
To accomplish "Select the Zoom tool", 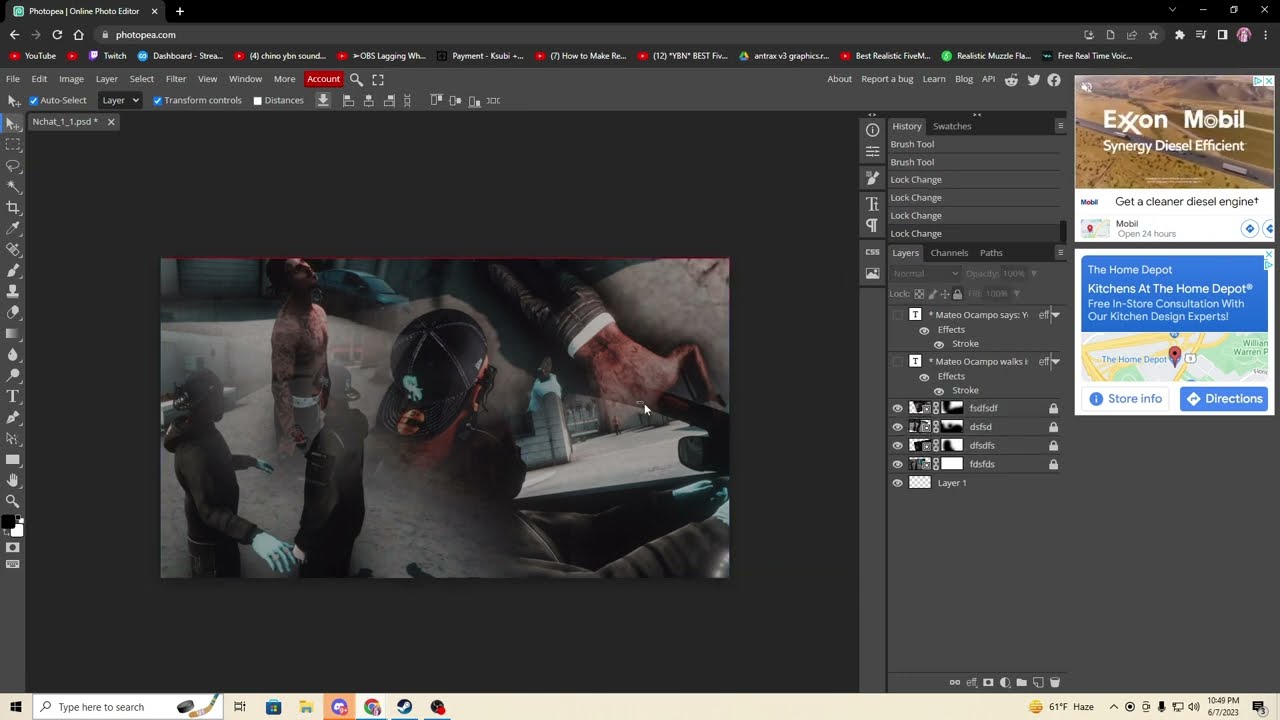I will (13, 501).
